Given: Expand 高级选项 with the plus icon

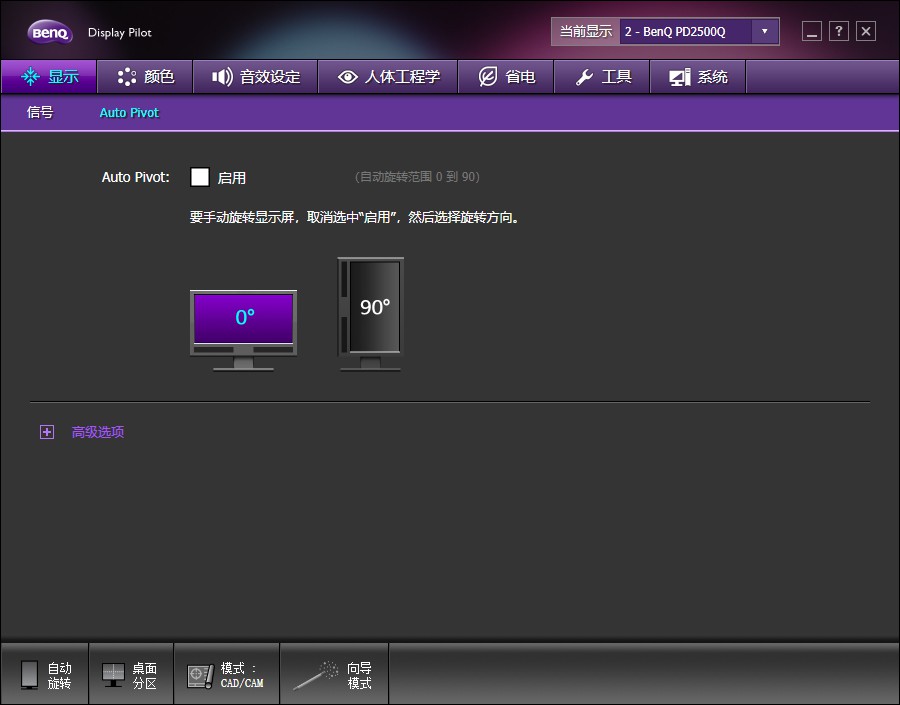Looking at the screenshot, I should click(x=47, y=432).
